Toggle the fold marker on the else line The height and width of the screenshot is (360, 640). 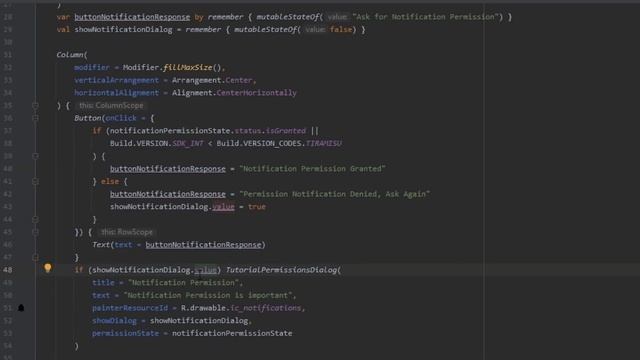pos(36,181)
